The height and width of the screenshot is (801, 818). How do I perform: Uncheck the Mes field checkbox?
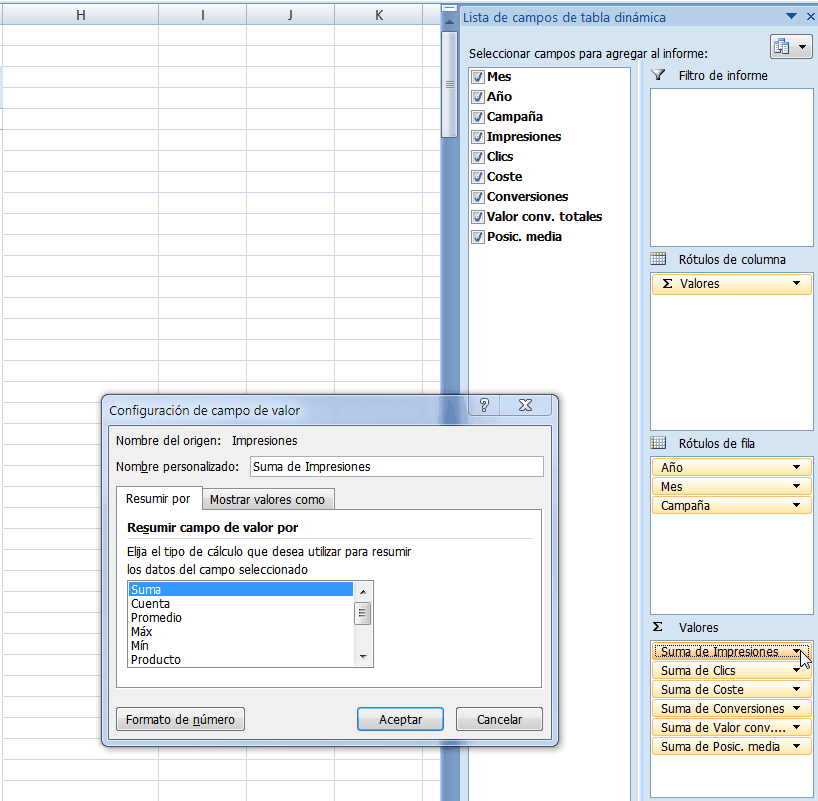coord(478,76)
